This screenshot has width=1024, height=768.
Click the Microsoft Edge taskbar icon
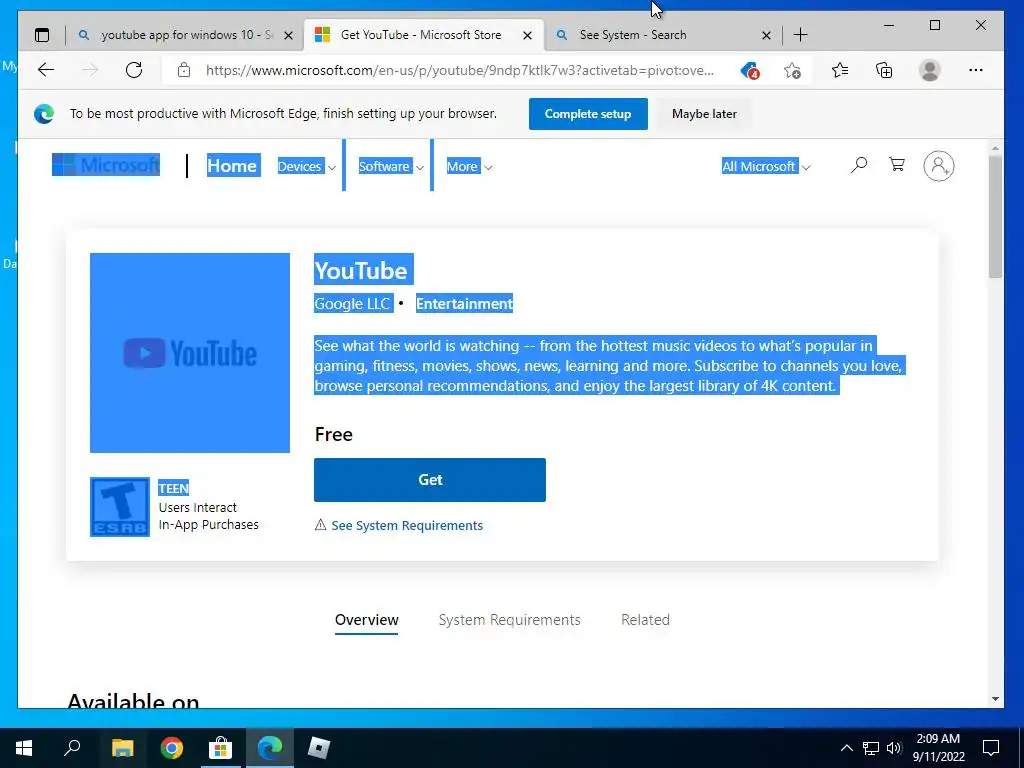point(270,748)
